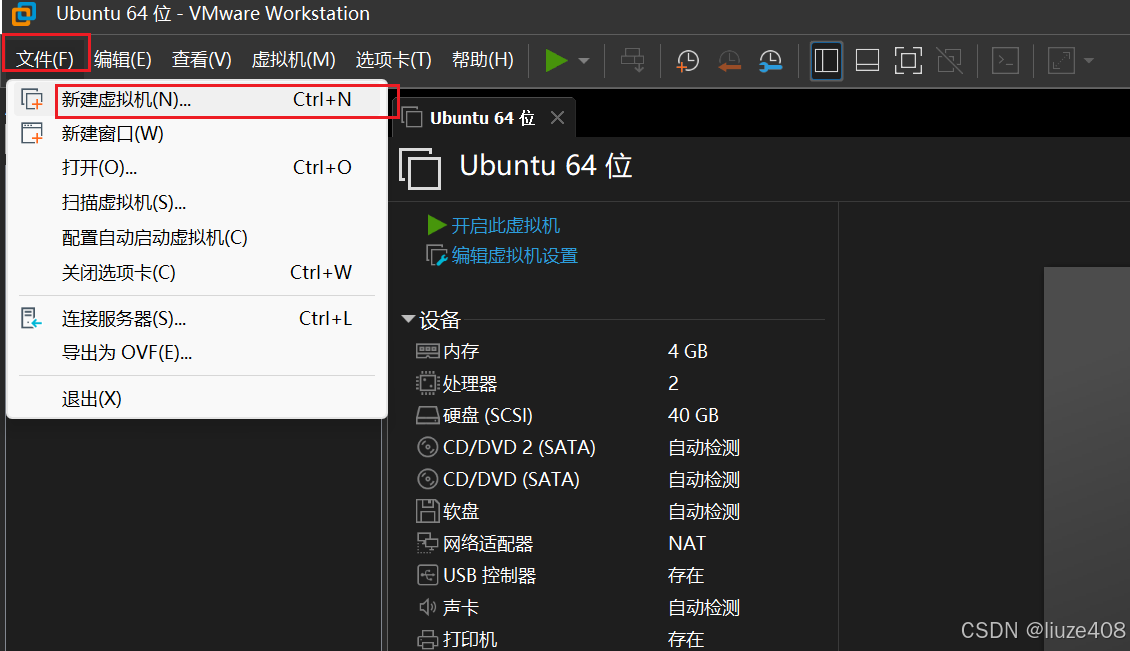Collapse the 设备 section triangle
The image size is (1130, 651).
(408, 319)
